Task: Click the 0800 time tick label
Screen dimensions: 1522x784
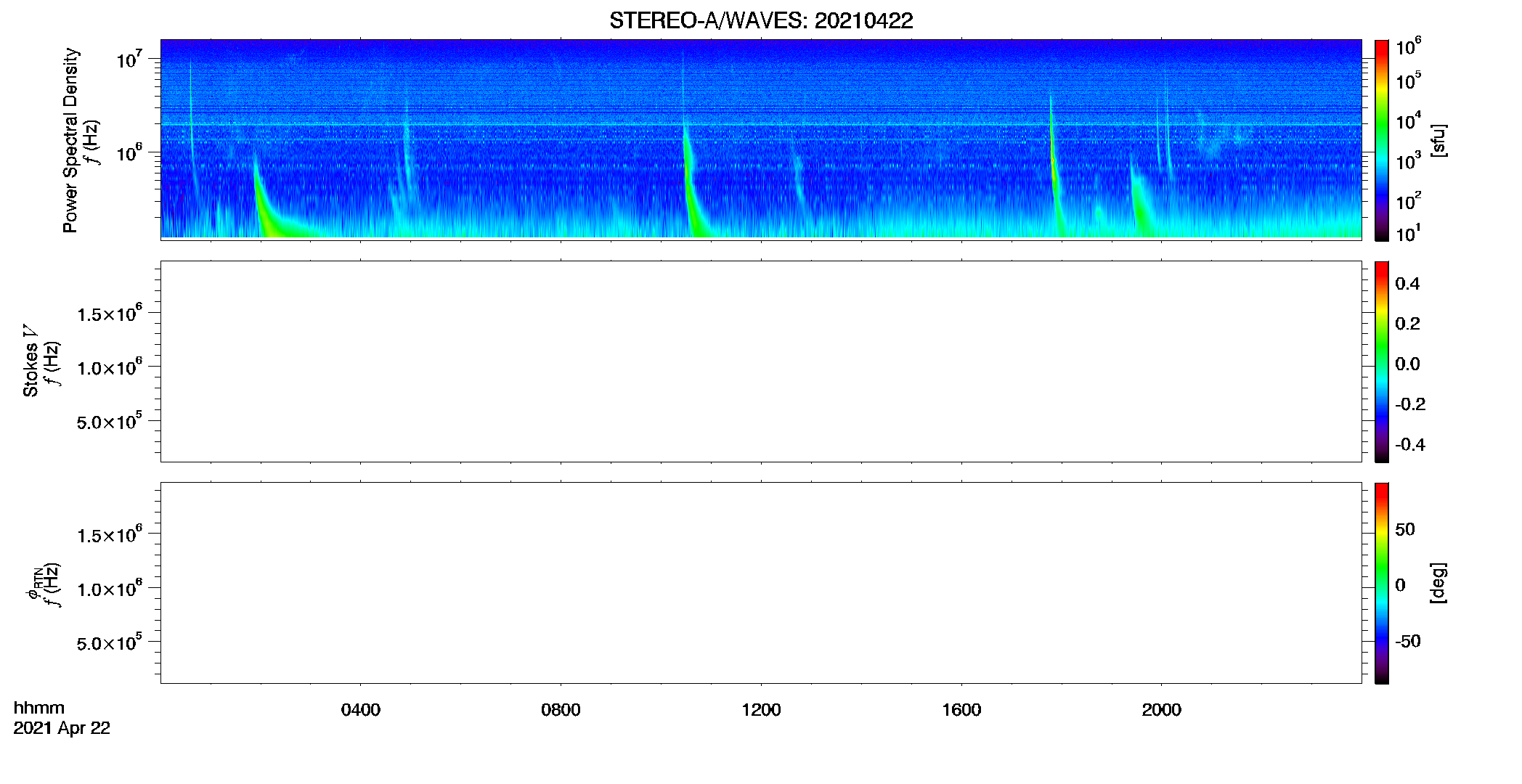Action: tap(561, 710)
